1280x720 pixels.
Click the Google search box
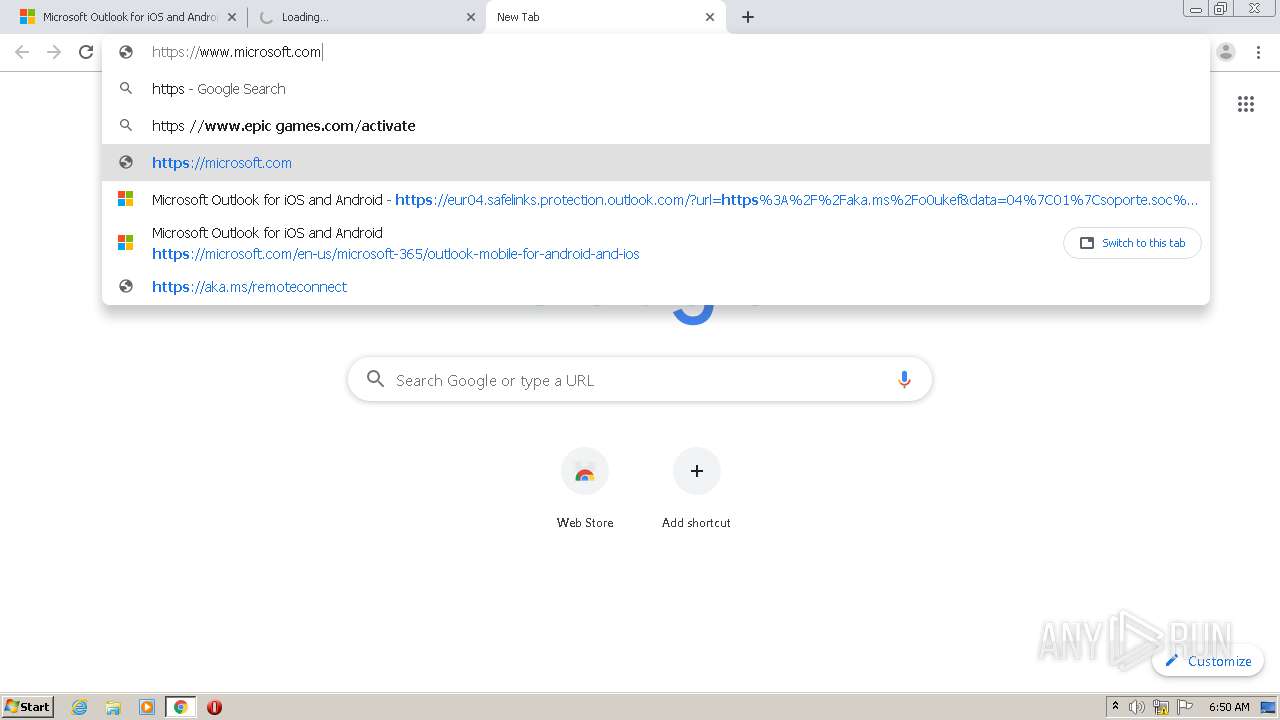pyautogui.click(x=640, y=380)
